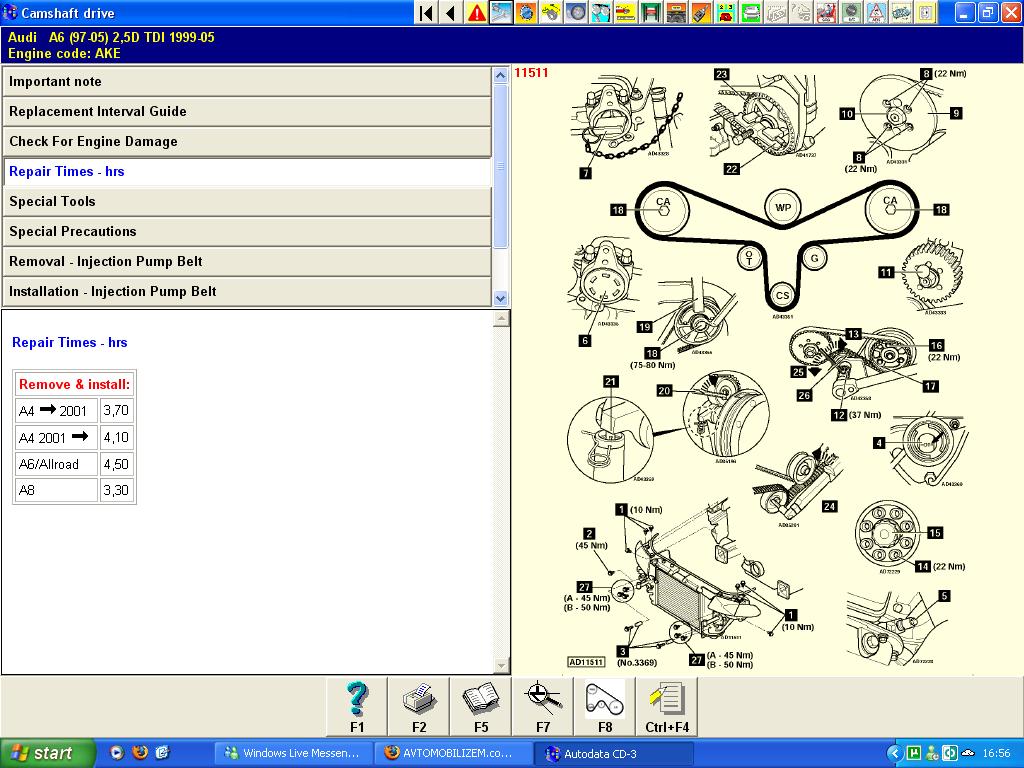This screenshot has width=1024, height=768.
Task: Click the CS crankshaft pulley in diagram
Action: pyautogui.click(x=782, y=295)
